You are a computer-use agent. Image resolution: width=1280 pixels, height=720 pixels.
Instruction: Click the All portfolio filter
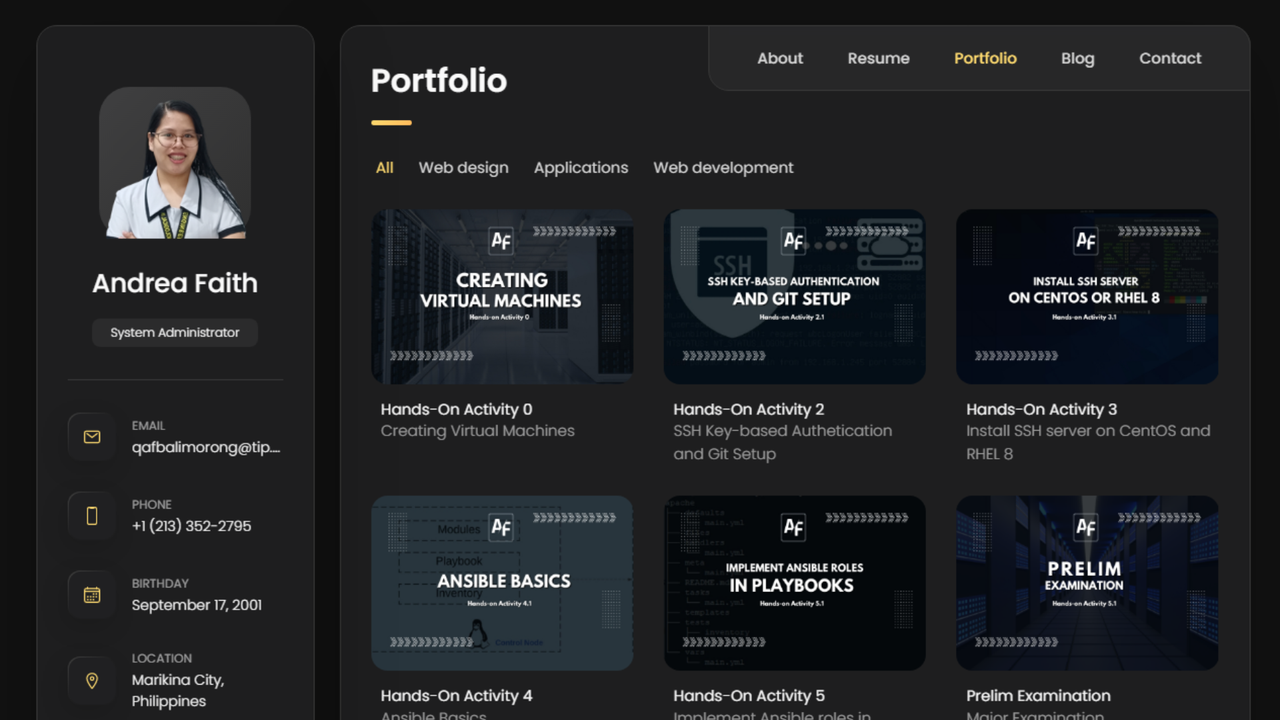pos(384,167)
